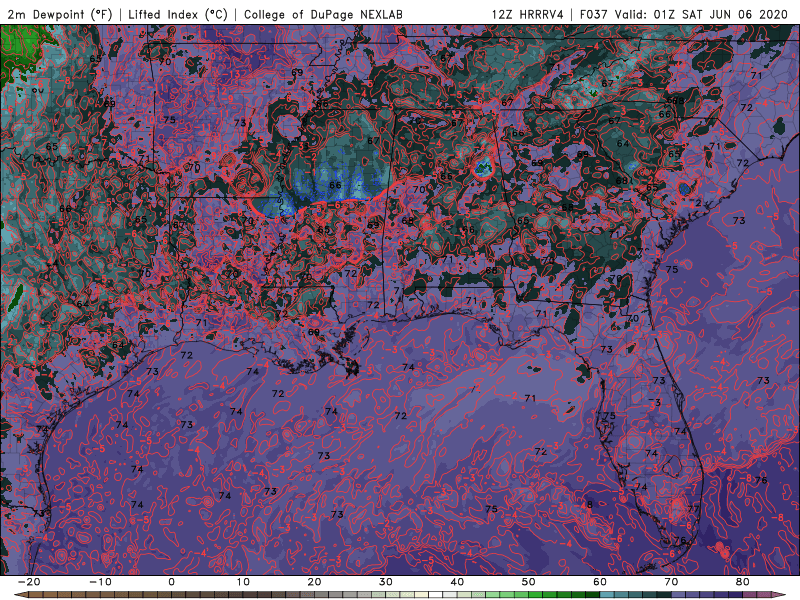Click the Lifted Index (°C) title label
The image size is (800, 600).
pos(178,14)
